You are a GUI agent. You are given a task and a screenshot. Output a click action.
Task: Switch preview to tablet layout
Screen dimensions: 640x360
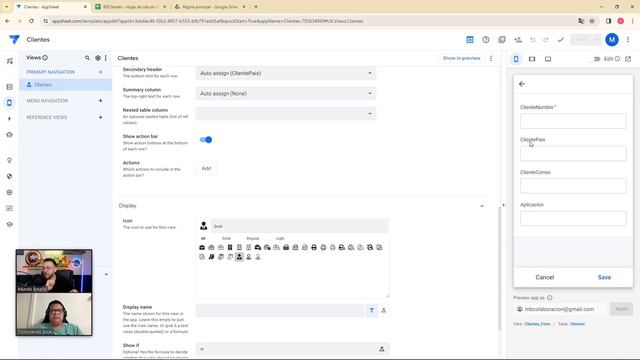[x=532, y=59]
